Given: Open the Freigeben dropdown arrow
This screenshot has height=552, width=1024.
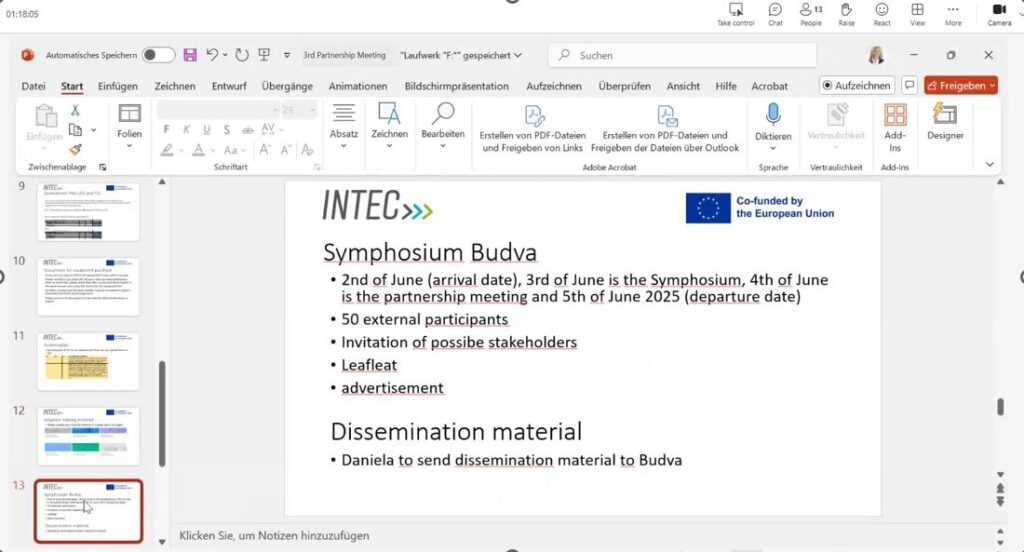Looking at the screenshot, I should (992, 86).
